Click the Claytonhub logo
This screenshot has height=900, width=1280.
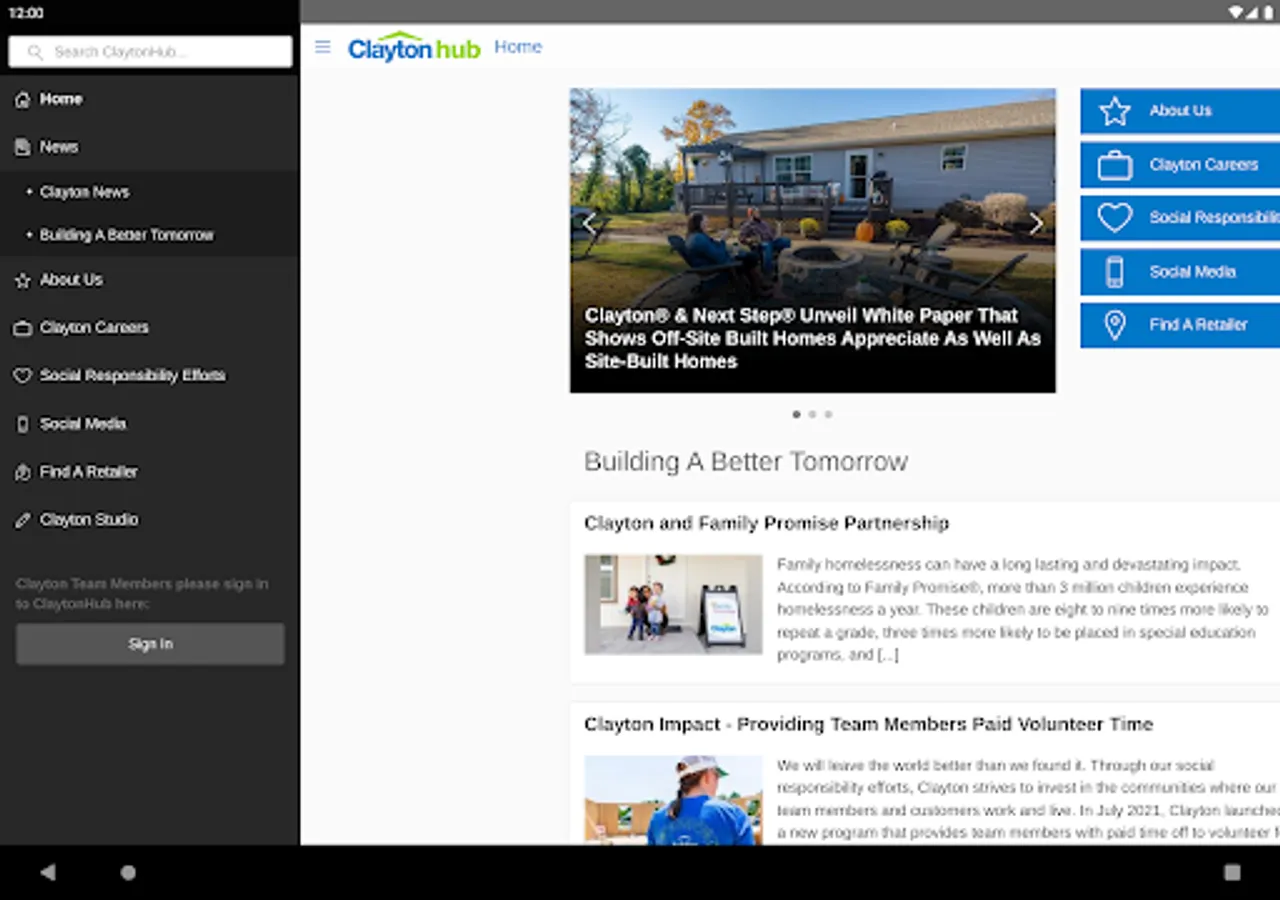pyautogui.click(x=414, y=46)
